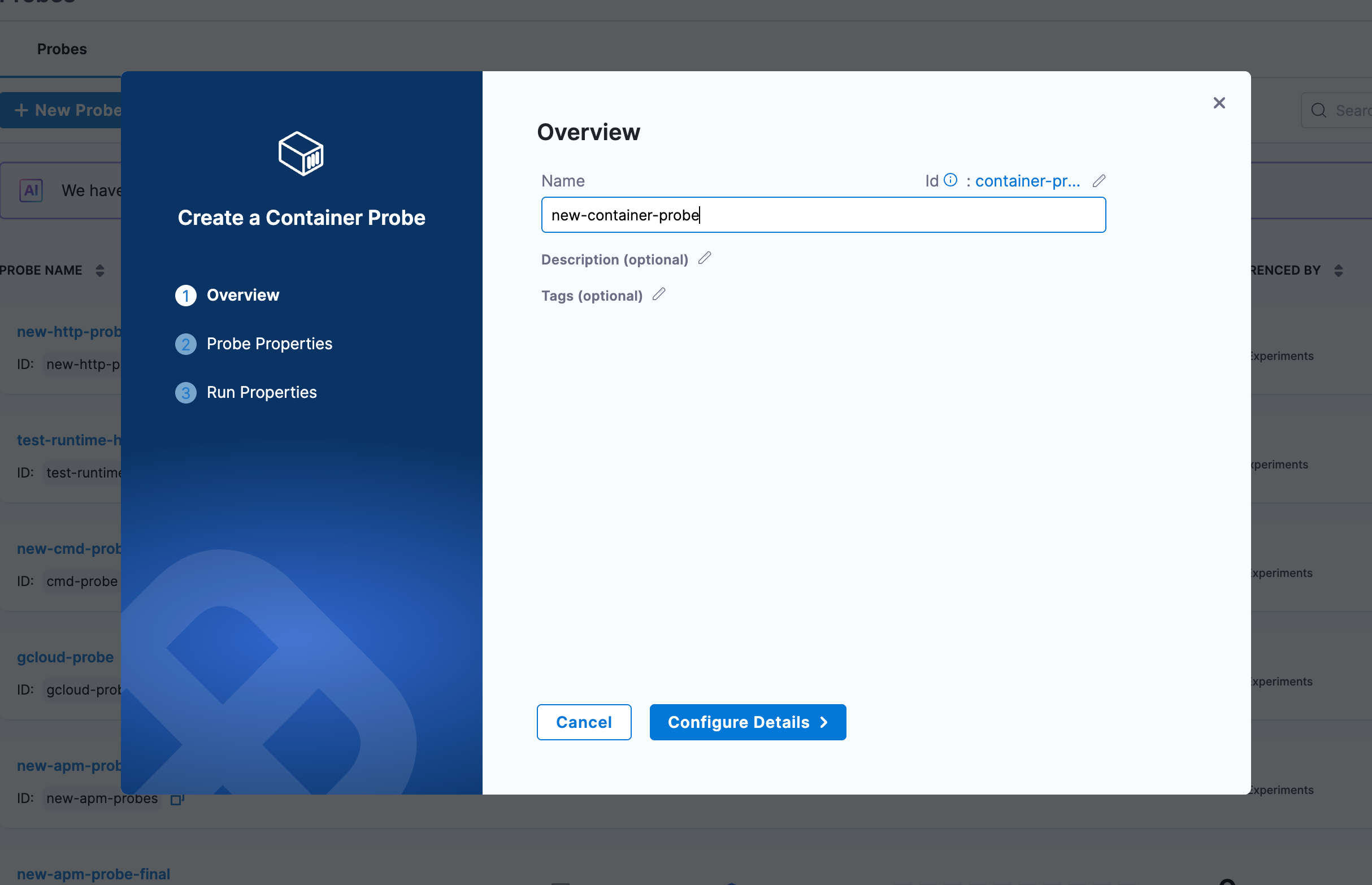The height and width of the screenshot is (885, 1372).
Task: Go to the Overview step
Action: (x=242, y=296)
